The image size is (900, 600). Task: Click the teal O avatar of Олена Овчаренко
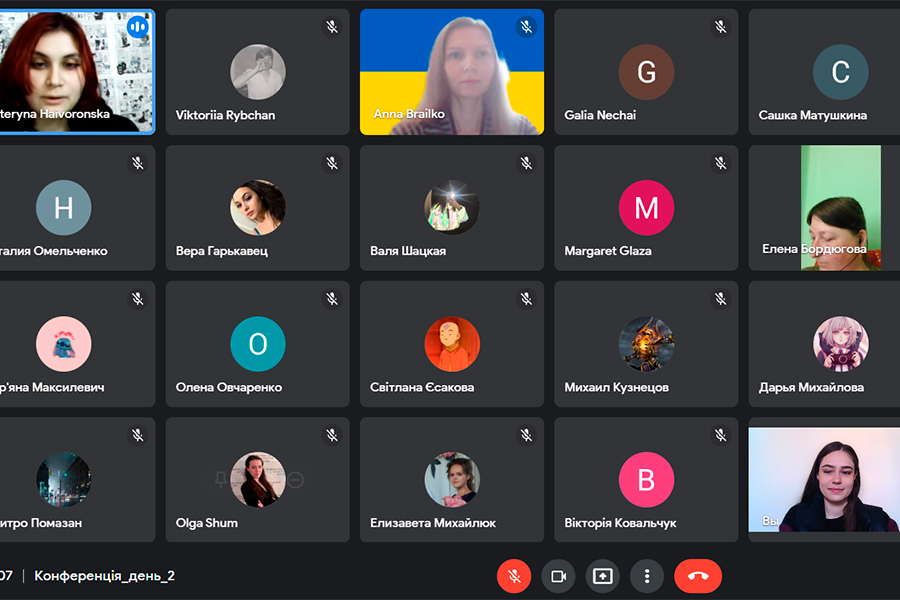pyautogui.click(x=258, y=344)
